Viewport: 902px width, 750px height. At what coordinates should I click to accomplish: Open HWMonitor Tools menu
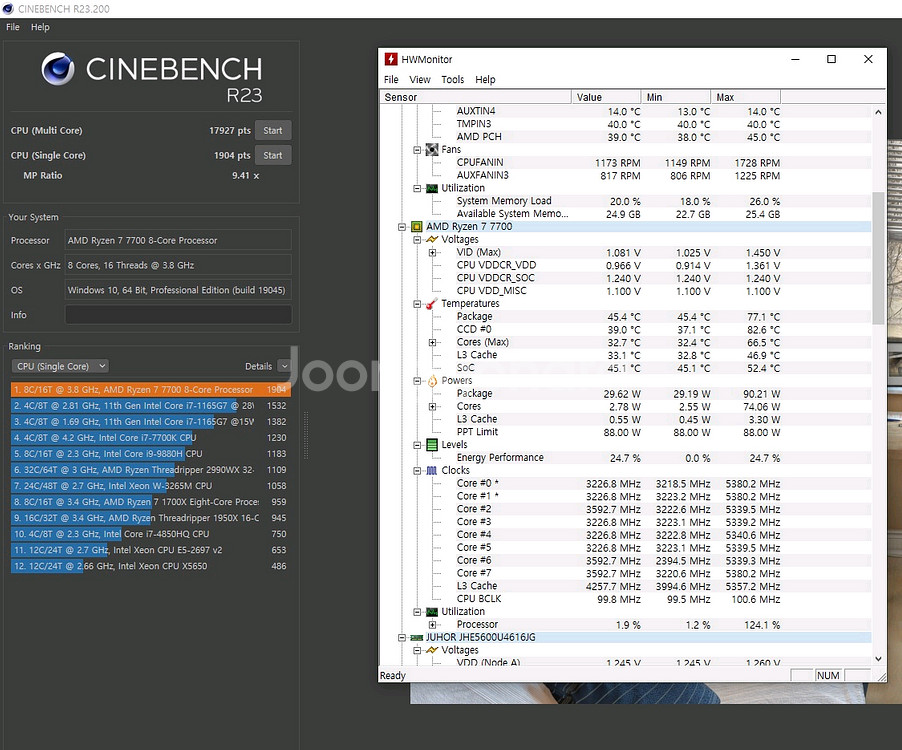coord(453,79)
